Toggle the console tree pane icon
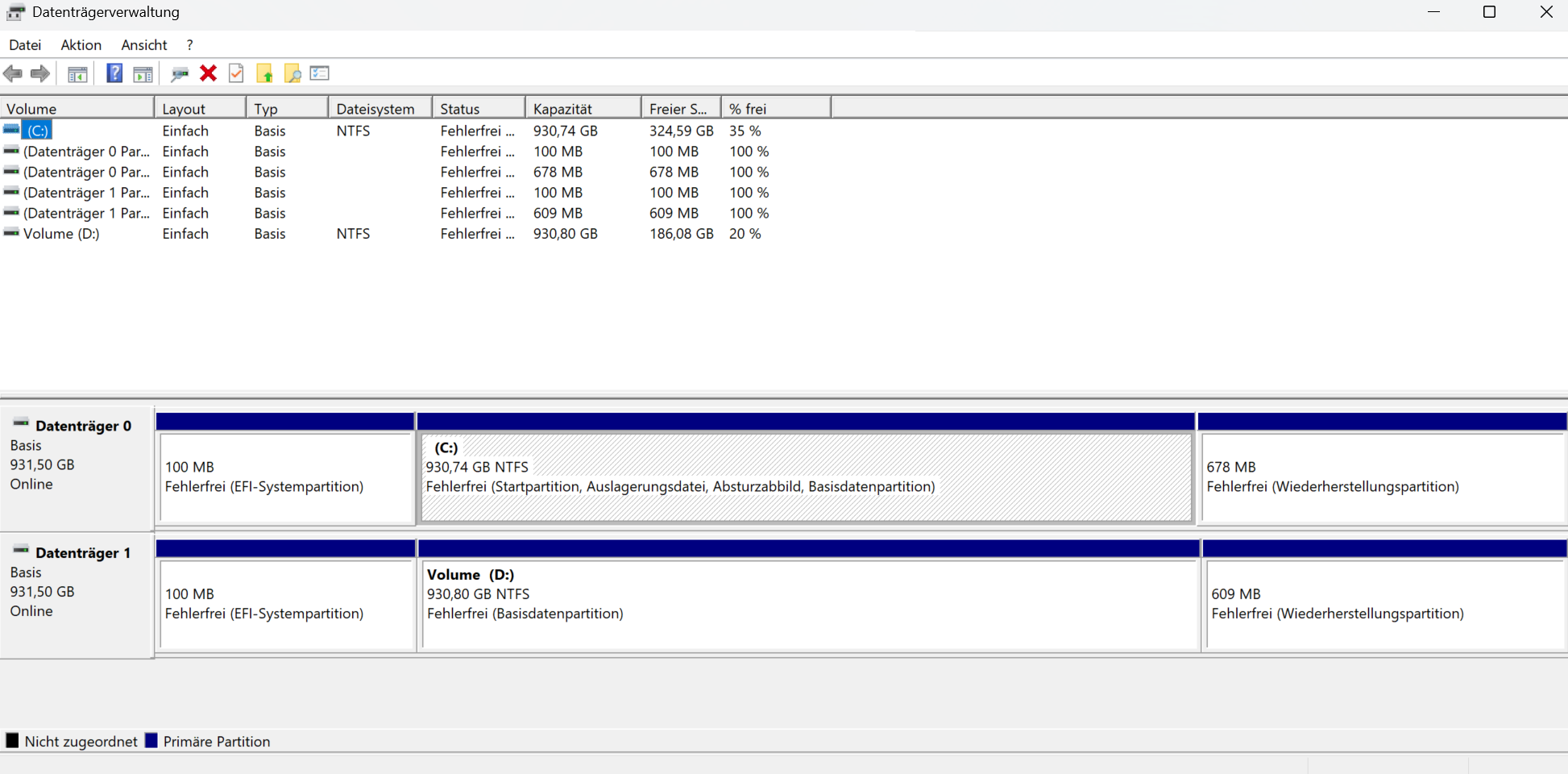 (77, 73)
